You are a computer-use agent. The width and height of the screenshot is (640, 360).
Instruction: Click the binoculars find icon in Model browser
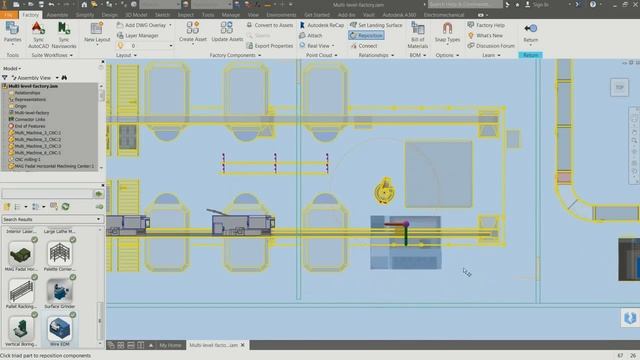click(x=64, y=78)
